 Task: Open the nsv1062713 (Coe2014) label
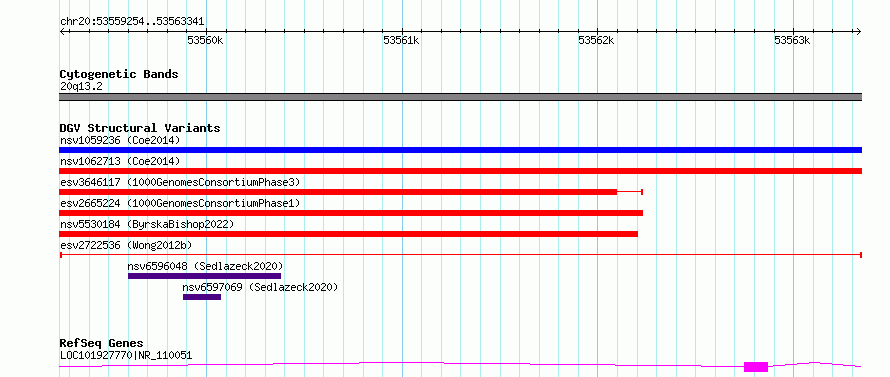click(x=120, y=161)
